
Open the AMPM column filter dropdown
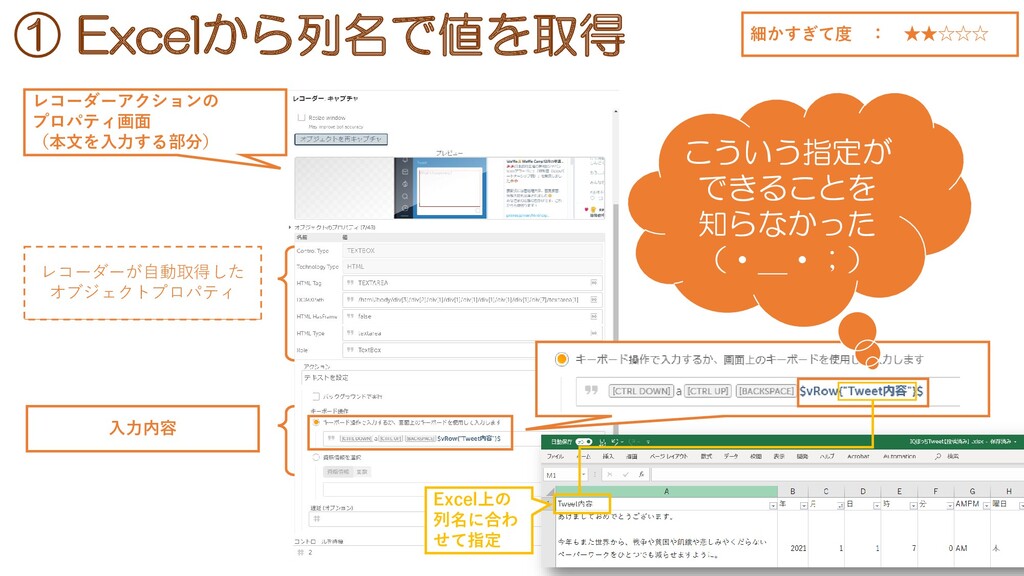tap(985, 505)
